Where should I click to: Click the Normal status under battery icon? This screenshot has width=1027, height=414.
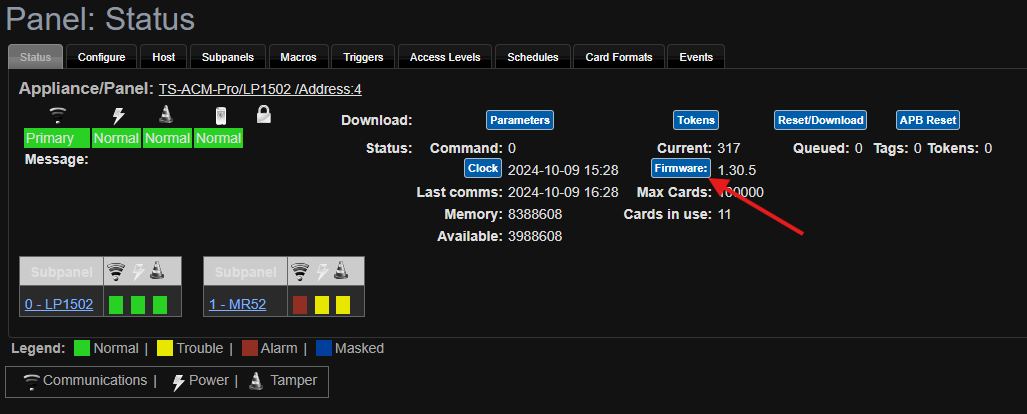point(218,138)
